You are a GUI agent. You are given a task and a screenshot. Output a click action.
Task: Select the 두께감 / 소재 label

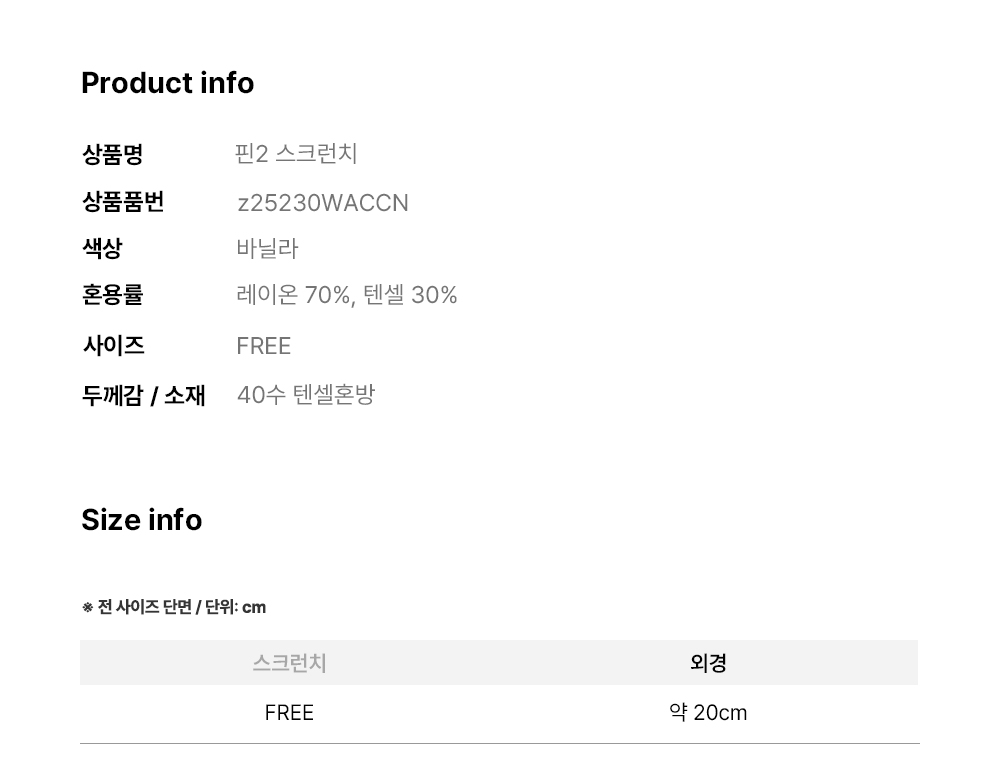coord(143,395)
